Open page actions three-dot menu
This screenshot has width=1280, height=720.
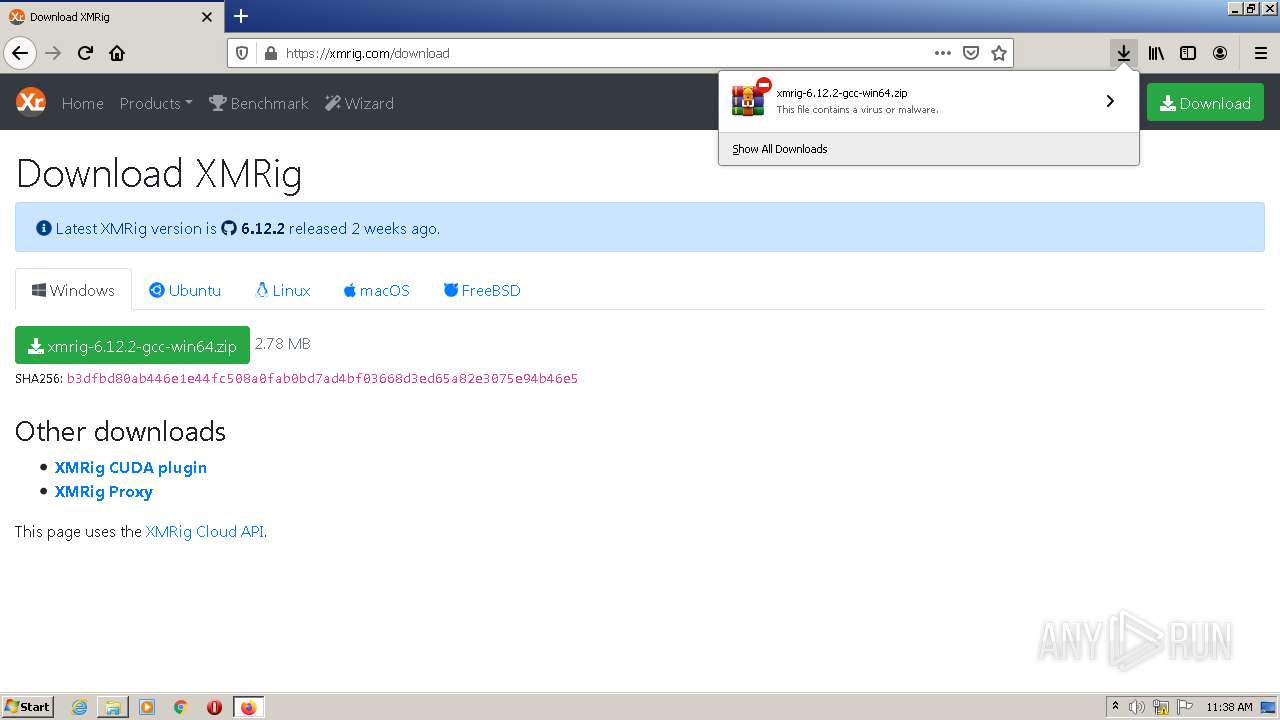tap(942, 53)
